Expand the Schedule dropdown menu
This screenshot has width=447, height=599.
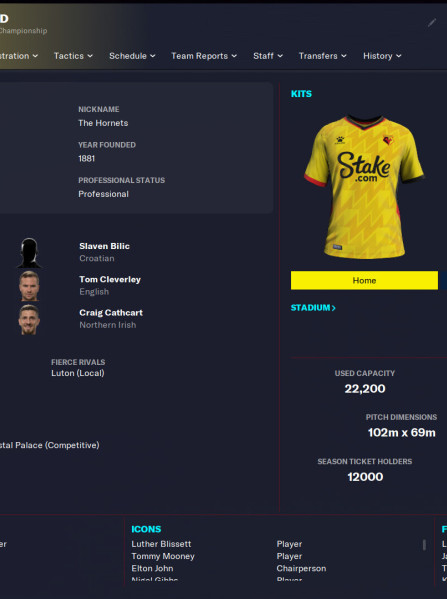tap(132, 56)
